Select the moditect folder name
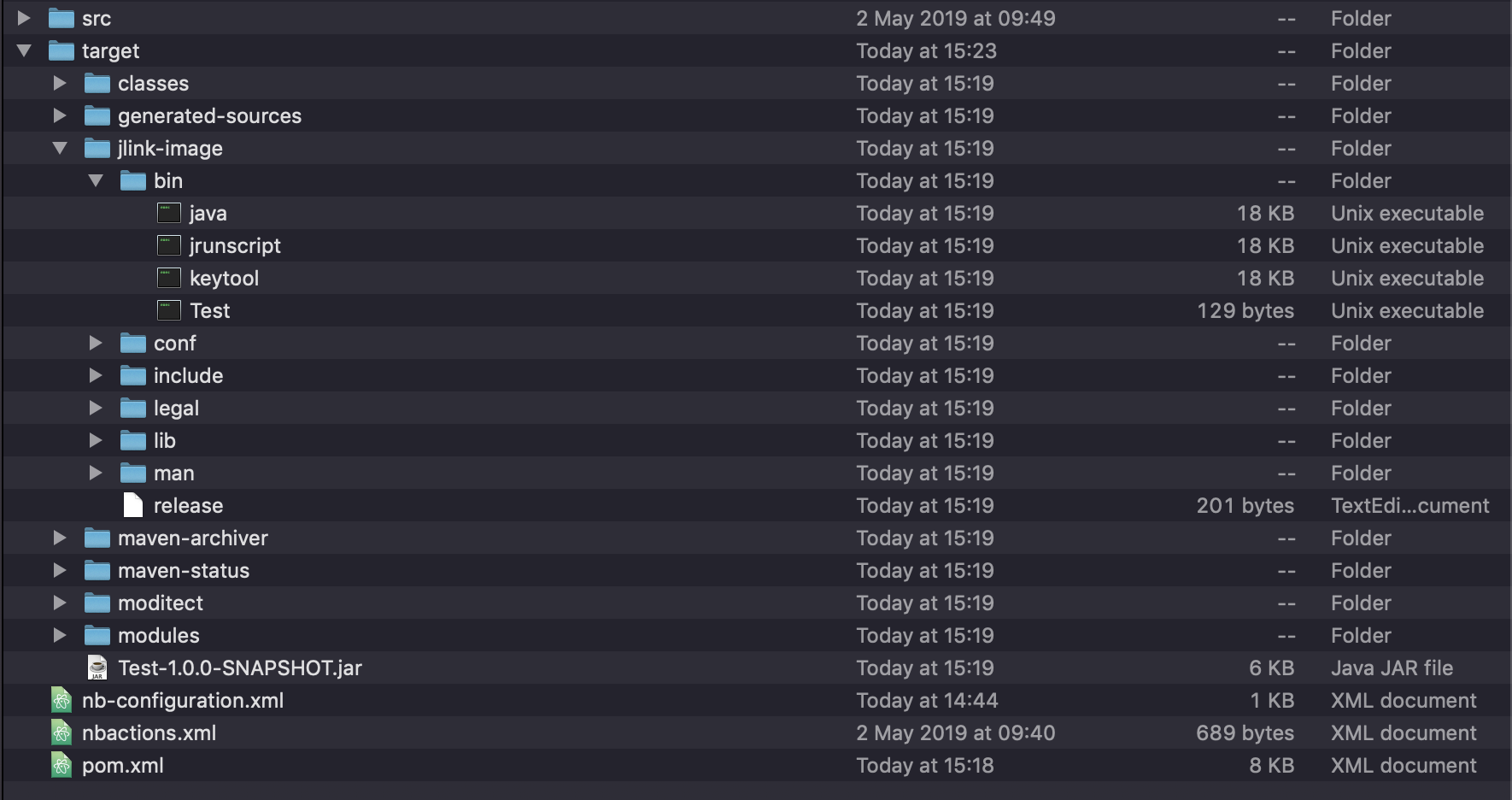 click(x=161, y=603)
